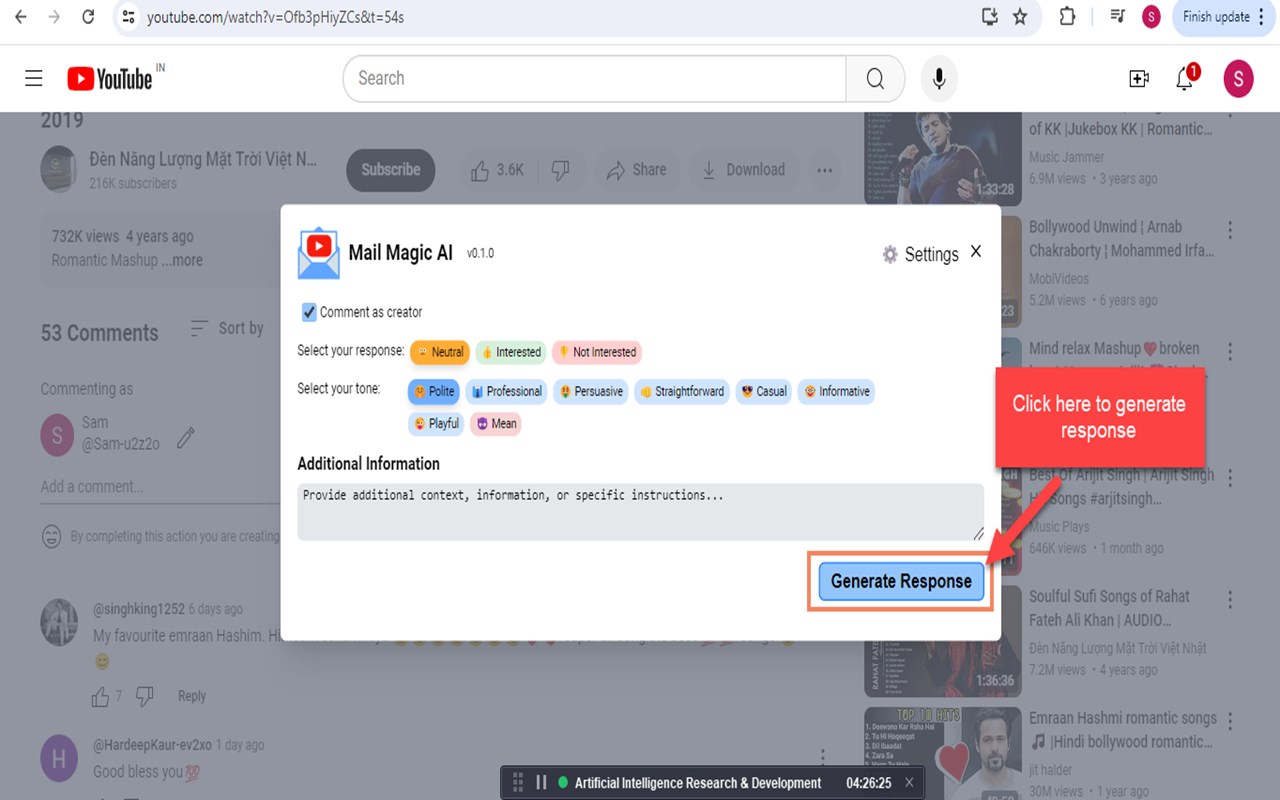Dislike the video with thumbs down

[561, 170]
